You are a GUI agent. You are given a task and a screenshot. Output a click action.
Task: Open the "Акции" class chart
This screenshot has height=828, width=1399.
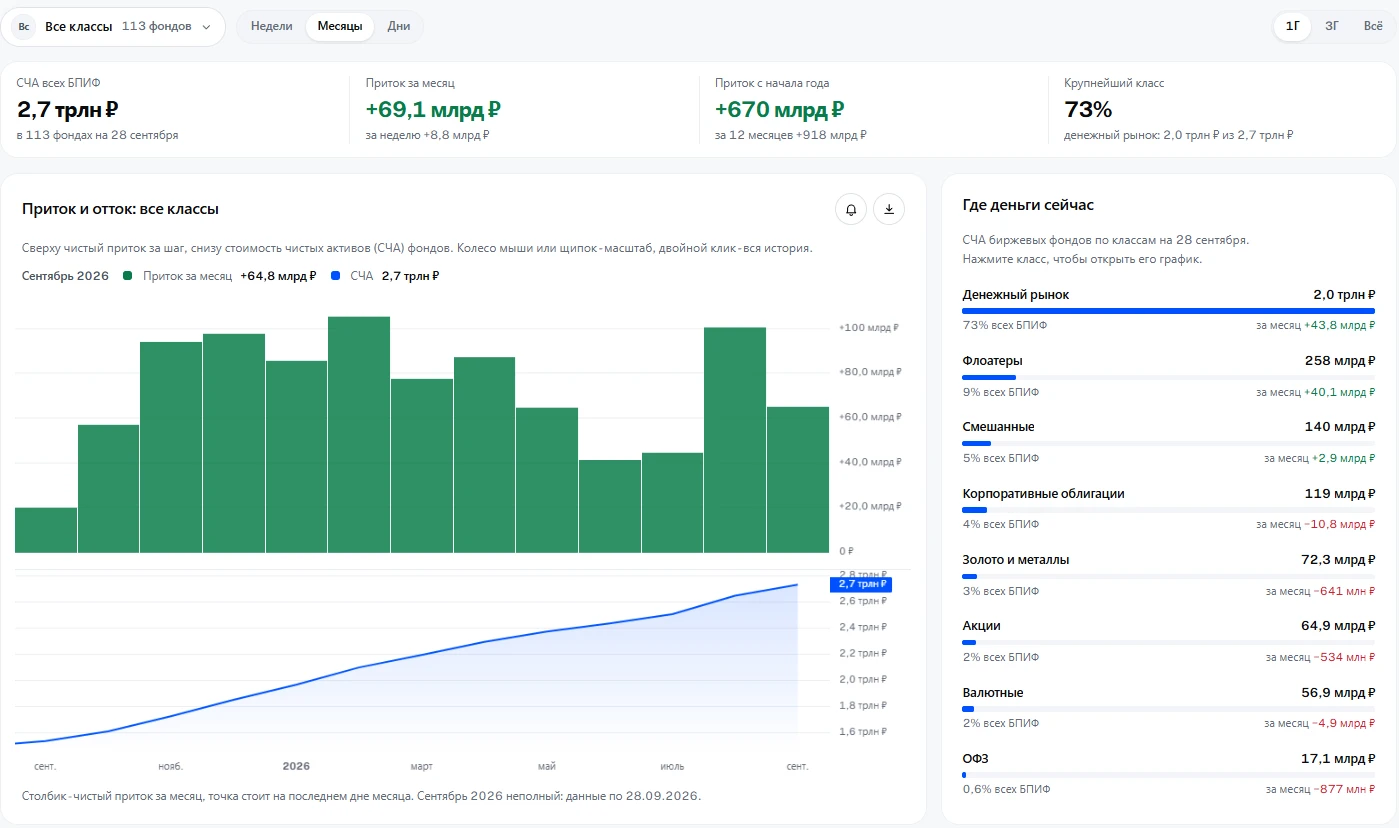[x=1168, y=641]
